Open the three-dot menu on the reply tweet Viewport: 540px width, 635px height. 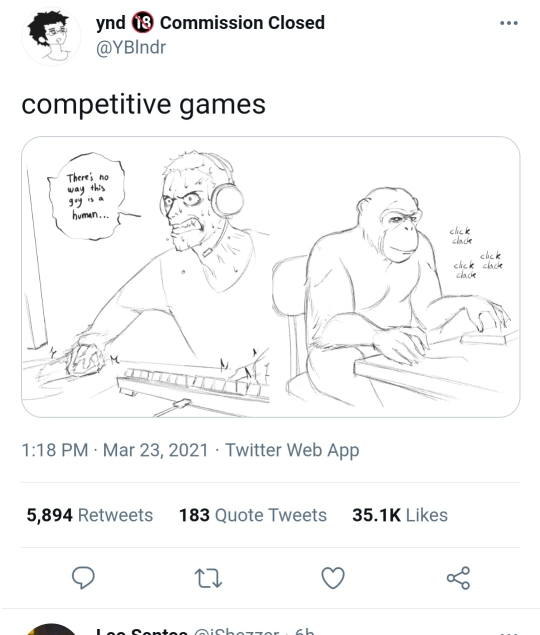point(509,632)
